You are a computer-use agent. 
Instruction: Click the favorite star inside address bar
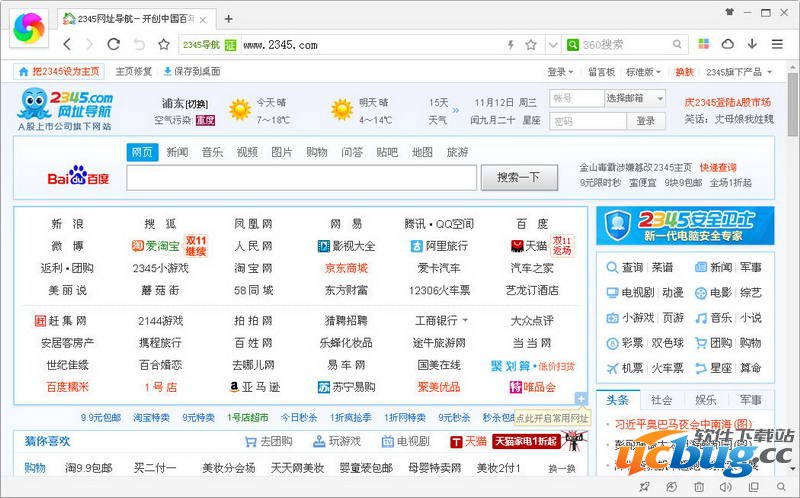(x=531, y=45)
